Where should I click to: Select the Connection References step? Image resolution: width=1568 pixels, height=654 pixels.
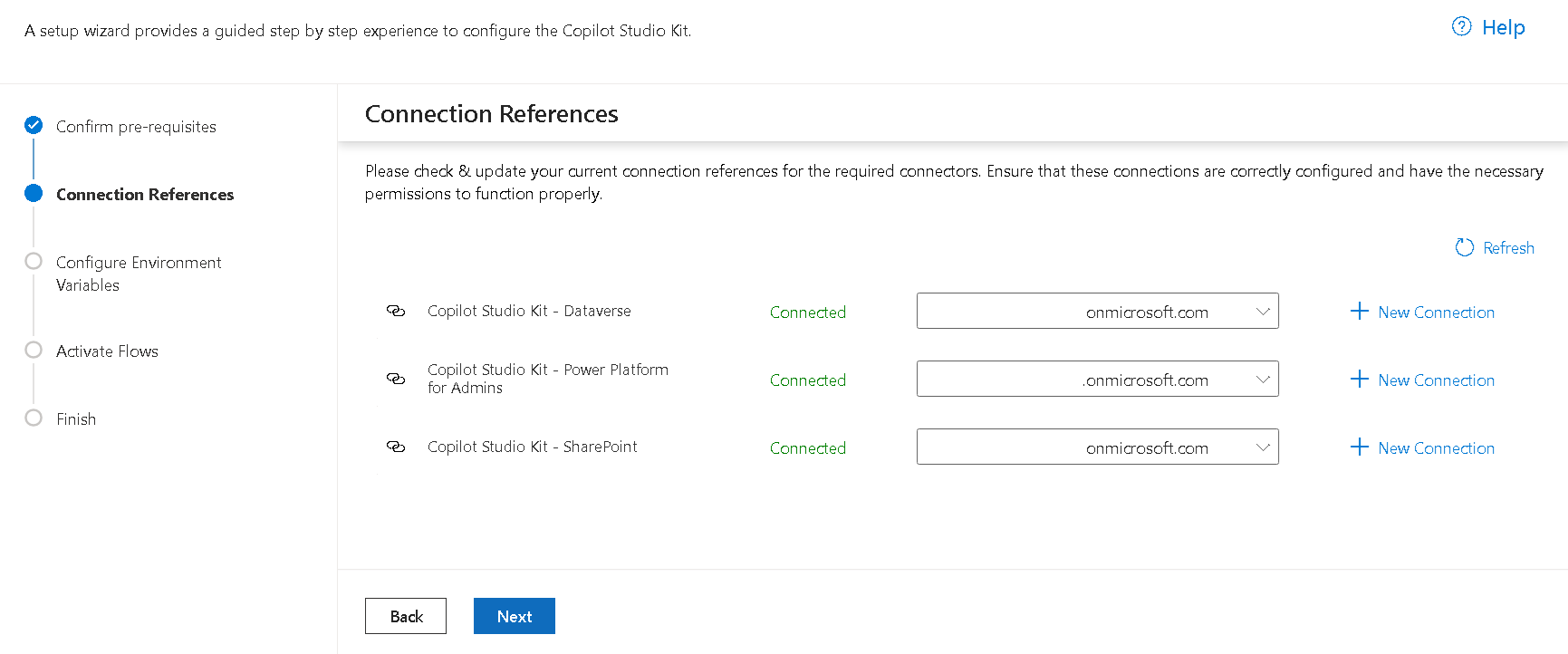point(145,195)
